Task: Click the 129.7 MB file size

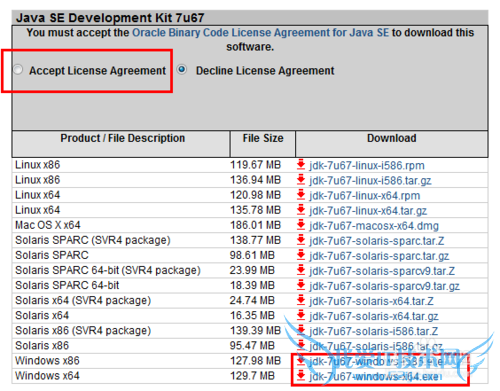Action: [x=252, y=376]
